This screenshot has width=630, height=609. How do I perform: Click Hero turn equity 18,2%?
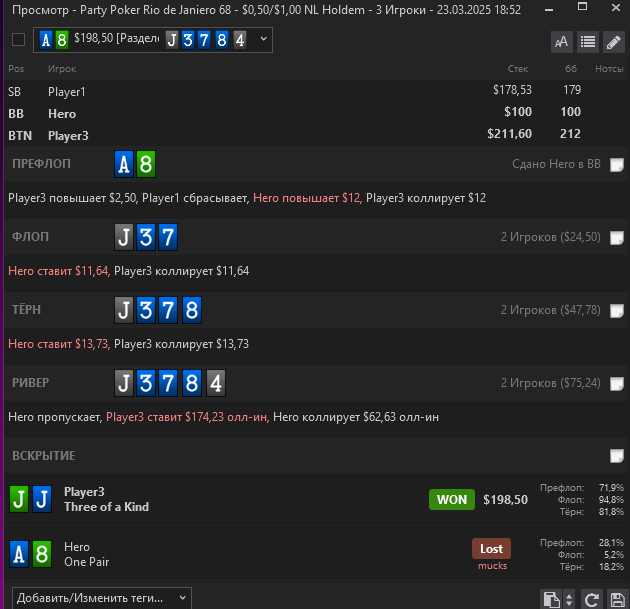pos(611,567)
